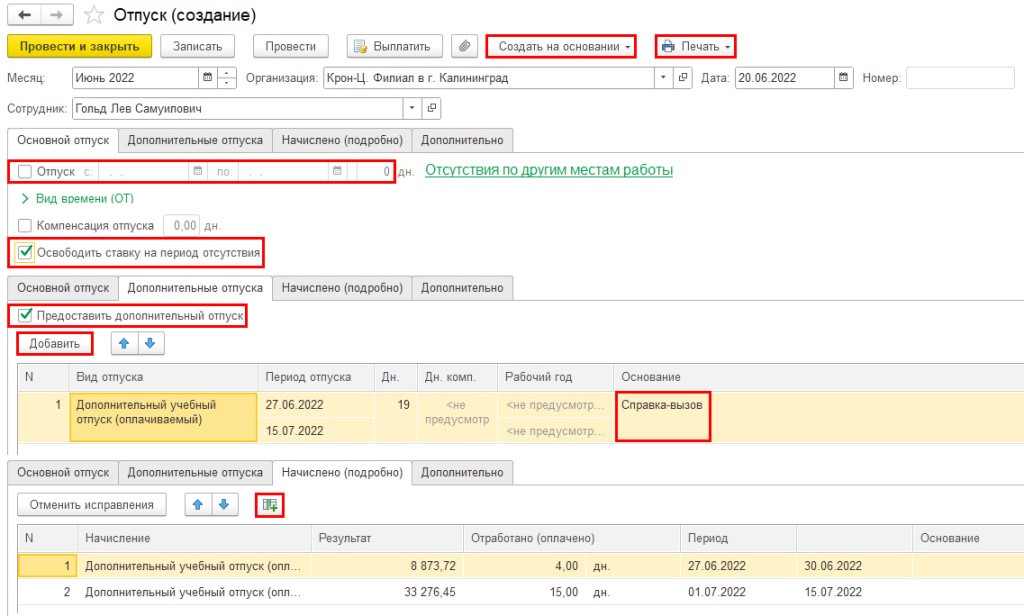The width and height of the screenshot is (1024, 616).
Task: Select bottom section Дополнительно tab
Action: click(x=462, y=473)
